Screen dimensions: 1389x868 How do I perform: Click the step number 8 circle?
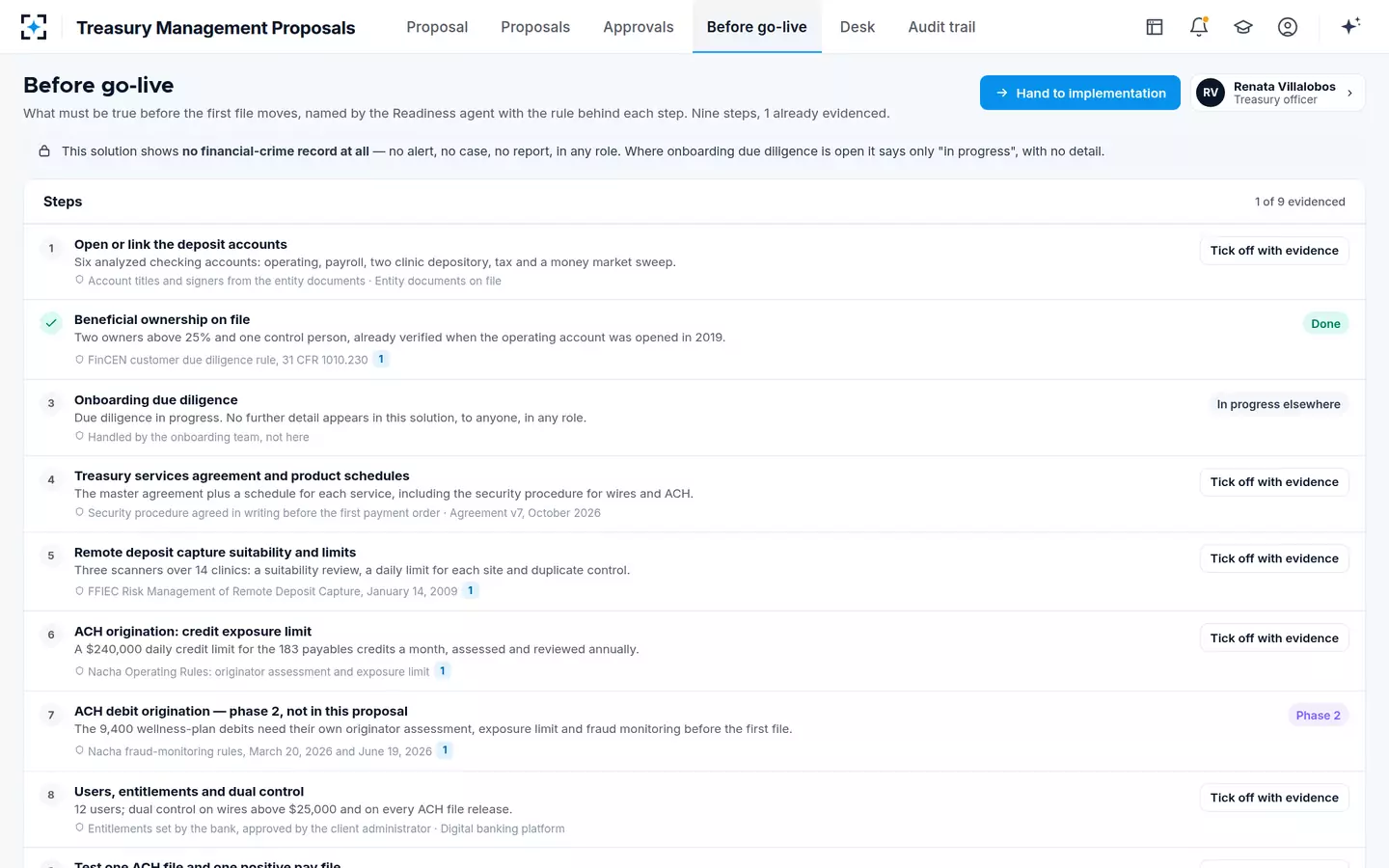click(51, 795)
